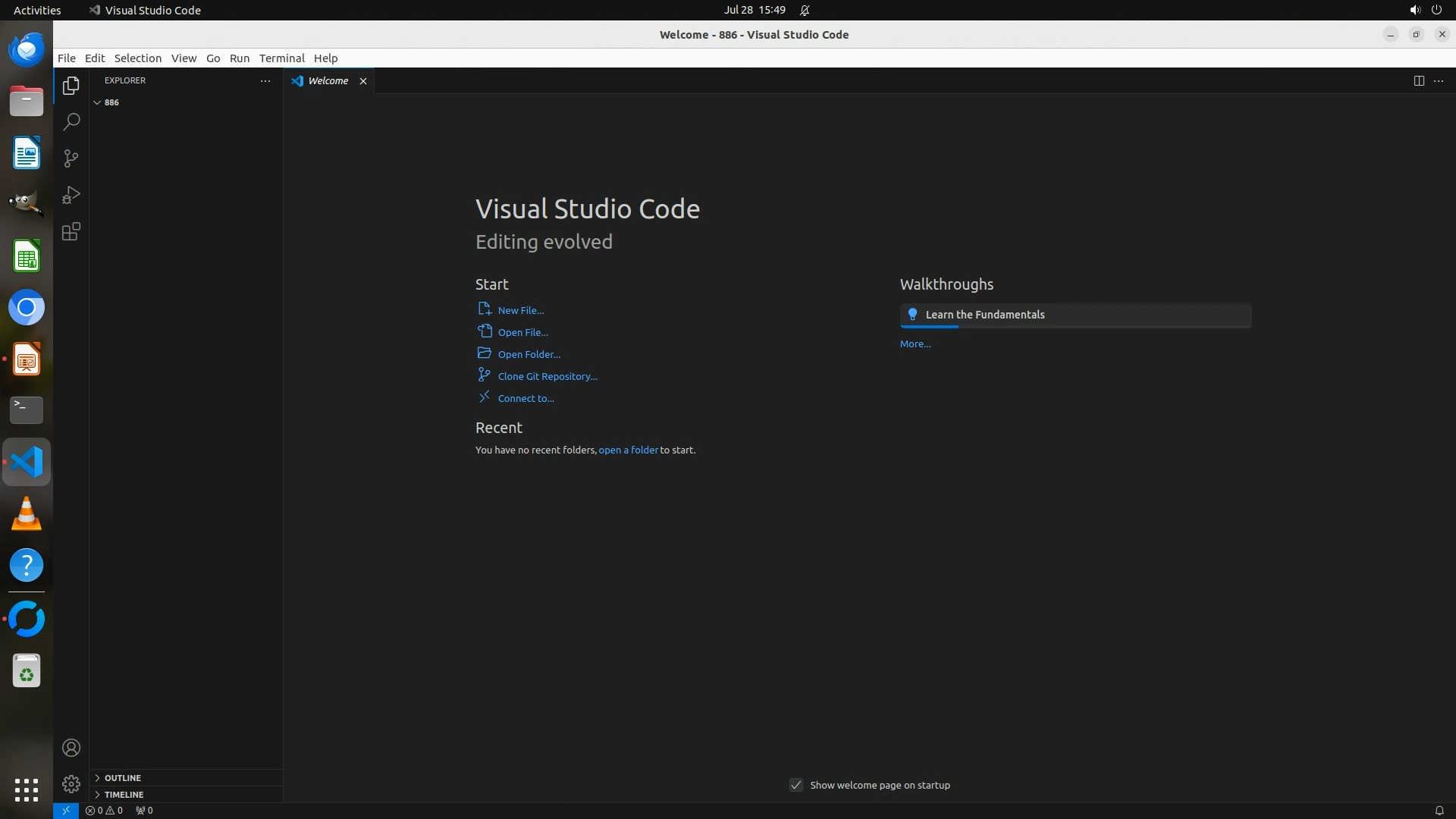Click the split editor right icon
The width and height of the screenshot is (1456, 819).
tap(1419, 80)
